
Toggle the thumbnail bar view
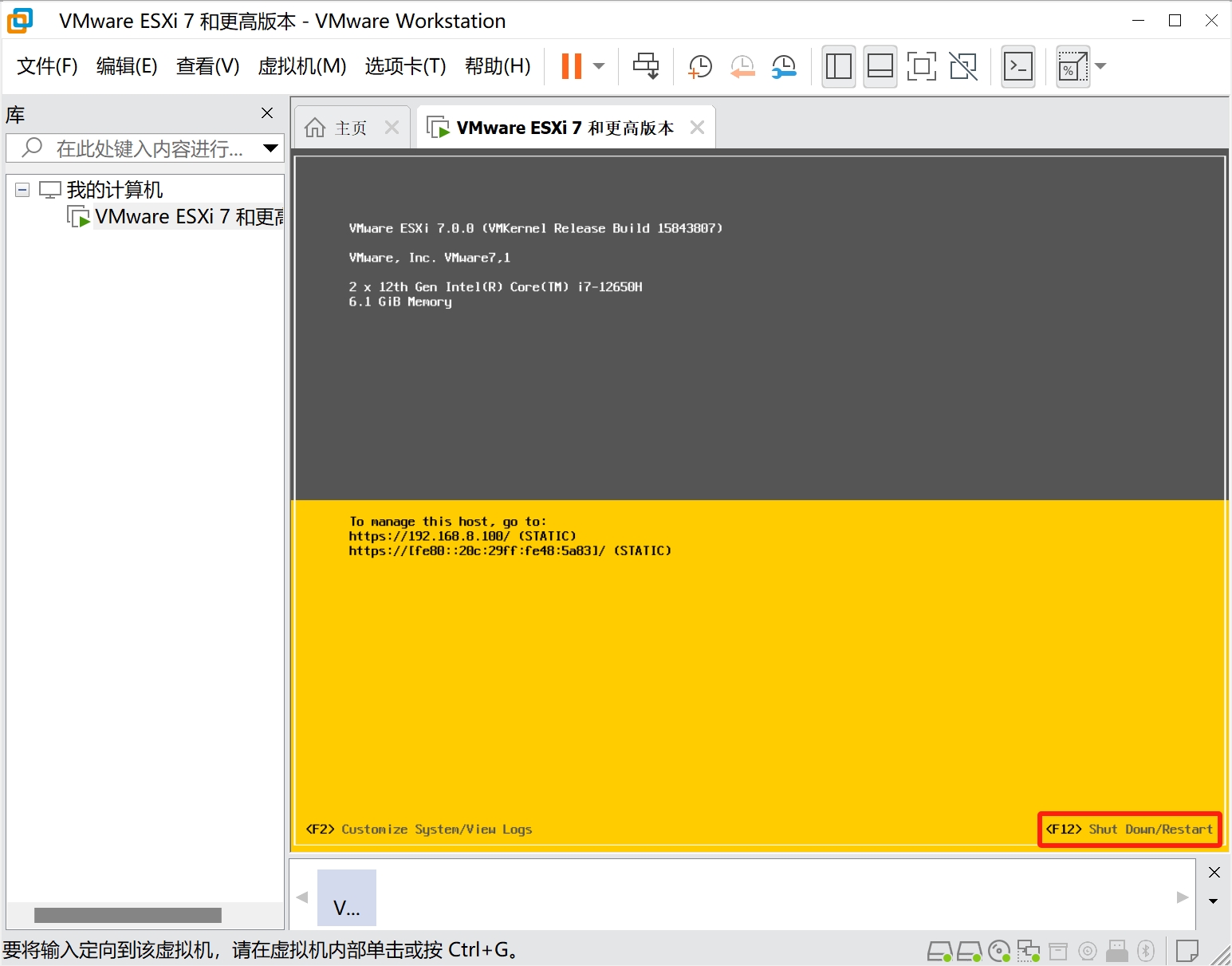click(880, 66)
